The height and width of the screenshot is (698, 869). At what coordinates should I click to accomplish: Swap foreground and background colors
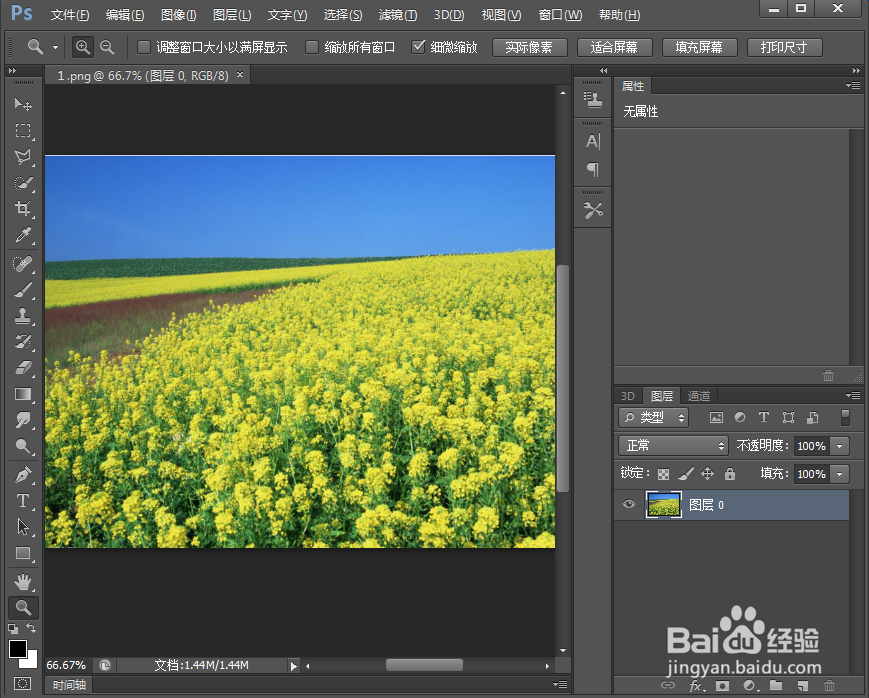pyautogui.click(x=32, y=628)
